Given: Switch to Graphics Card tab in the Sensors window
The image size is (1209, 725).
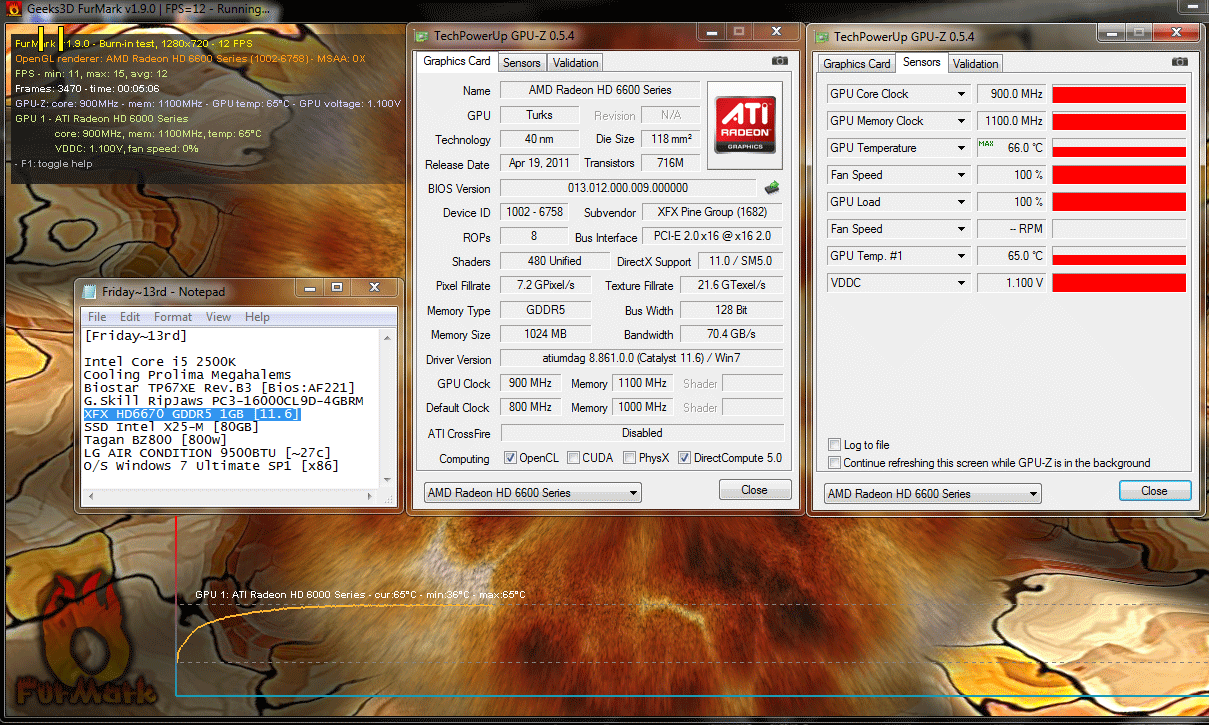Looking at the screenshot, I should click(857, 64).
